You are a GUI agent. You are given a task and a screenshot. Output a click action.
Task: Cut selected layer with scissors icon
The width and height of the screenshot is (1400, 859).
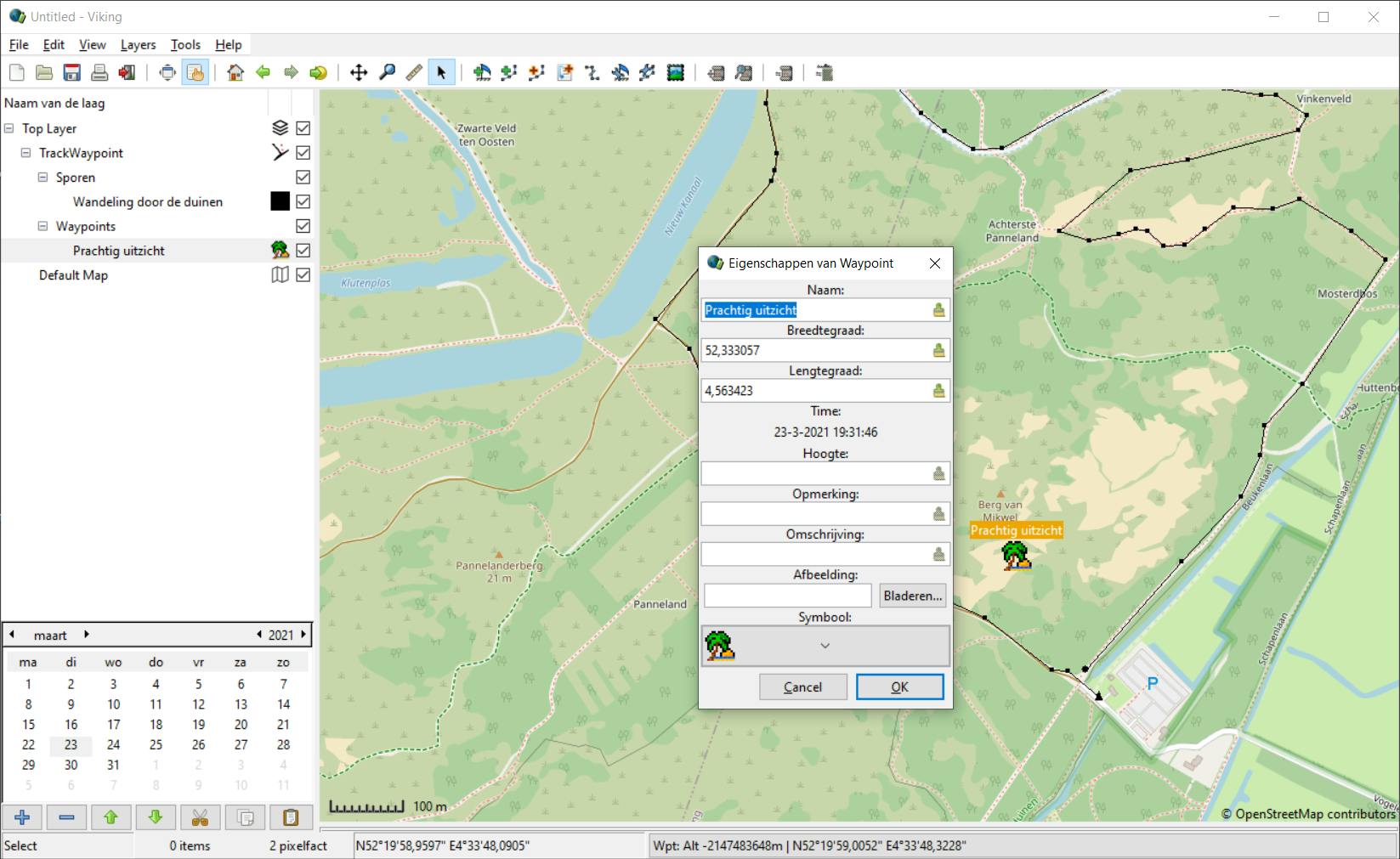tap(200, 817)
